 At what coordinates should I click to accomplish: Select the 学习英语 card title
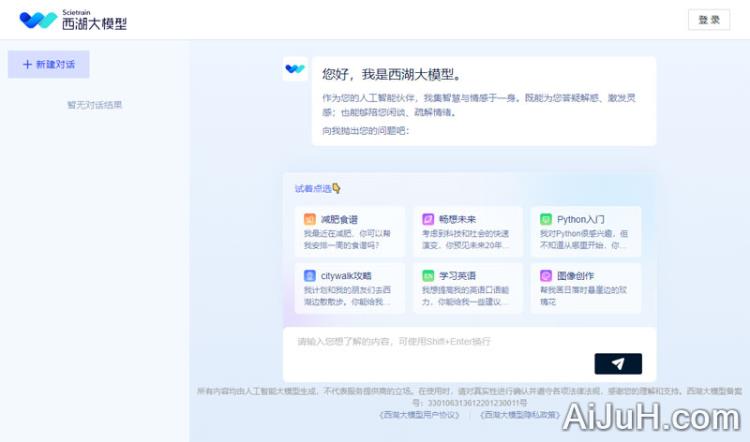(457, 276)
